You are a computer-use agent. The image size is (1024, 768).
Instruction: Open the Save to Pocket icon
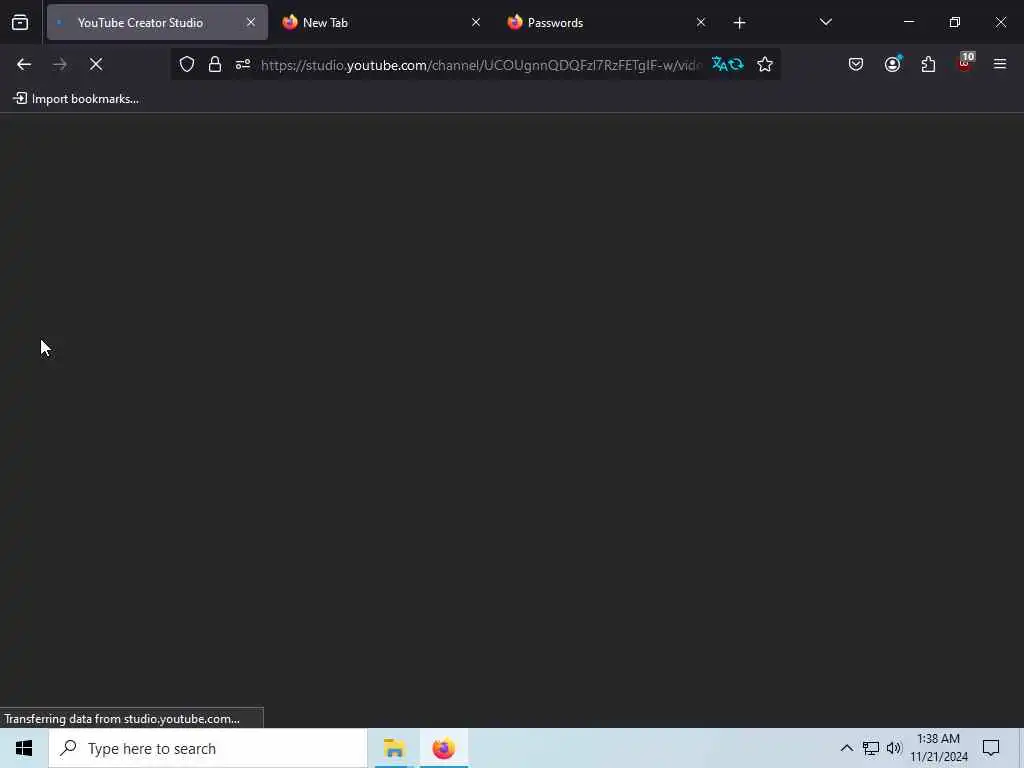click(x=856, y=65)
